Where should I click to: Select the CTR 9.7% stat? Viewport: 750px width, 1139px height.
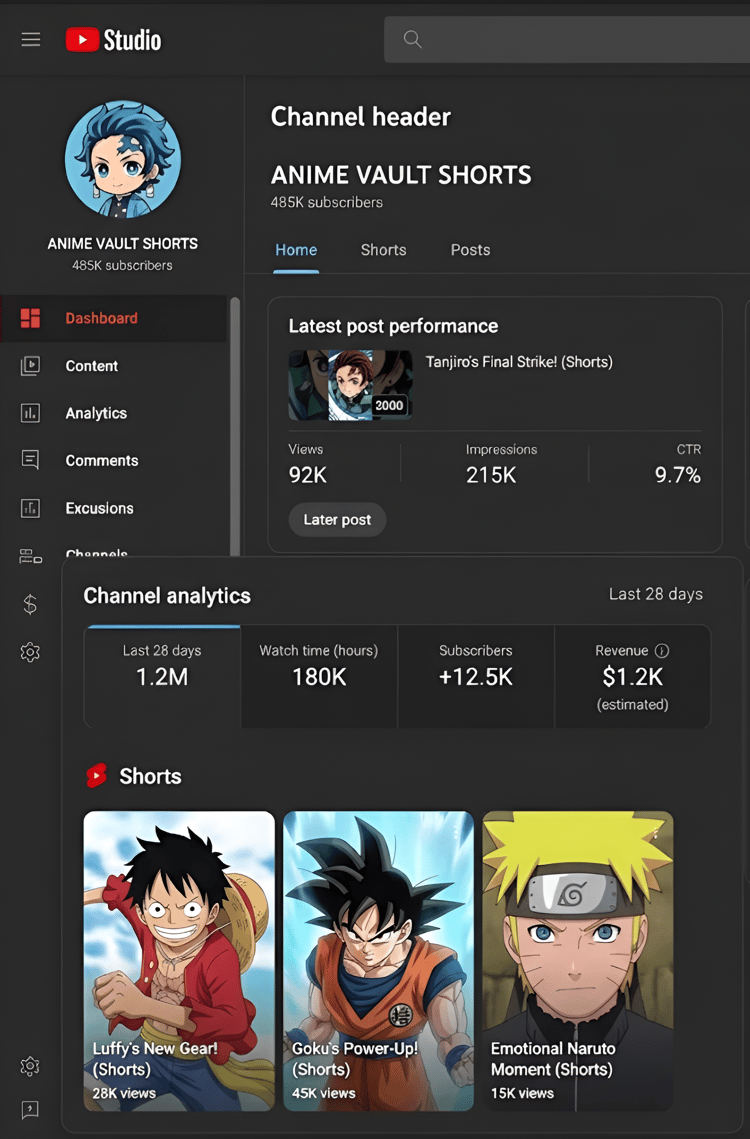tap(678, 464)
